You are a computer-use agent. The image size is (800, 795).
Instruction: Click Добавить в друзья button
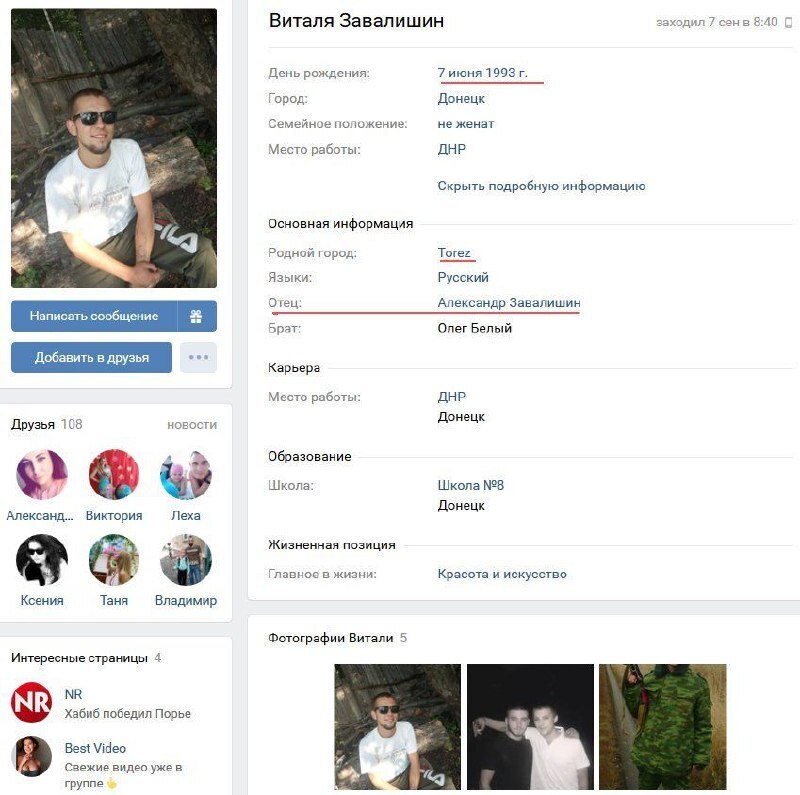(x=91, y=357)
